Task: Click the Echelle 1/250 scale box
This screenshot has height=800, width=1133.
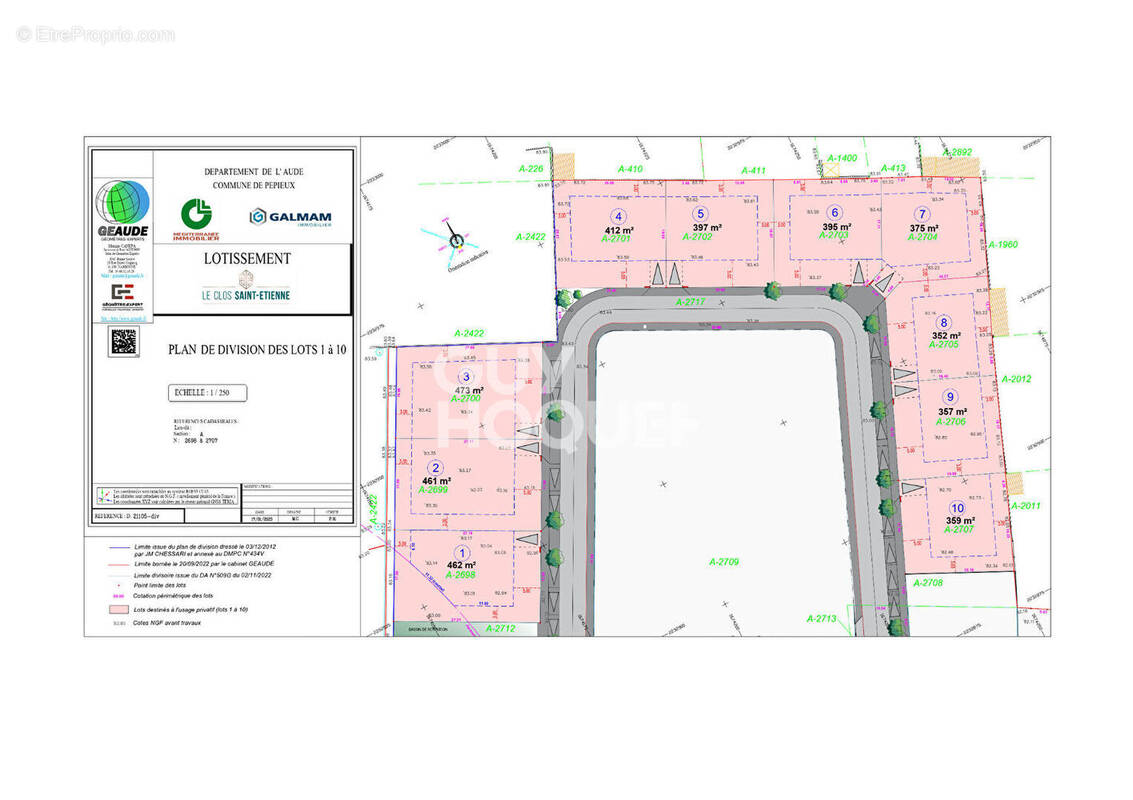Action: click(x=203, y=393)
